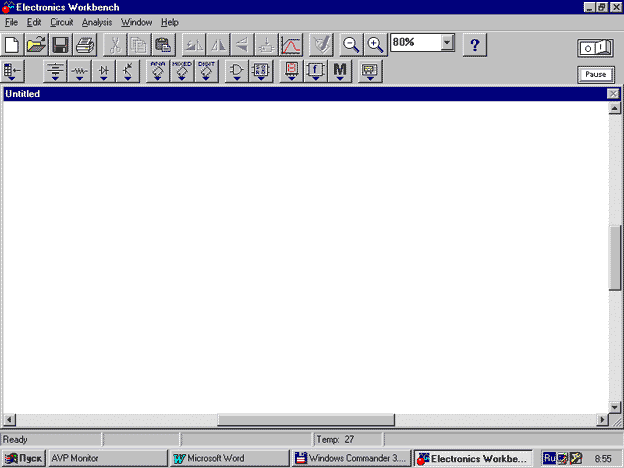Image resolution: width=624 pixels, height=468 pixels.
Task: Open the Digital flip-flop parts bin
Action: (x=261, y=71)
